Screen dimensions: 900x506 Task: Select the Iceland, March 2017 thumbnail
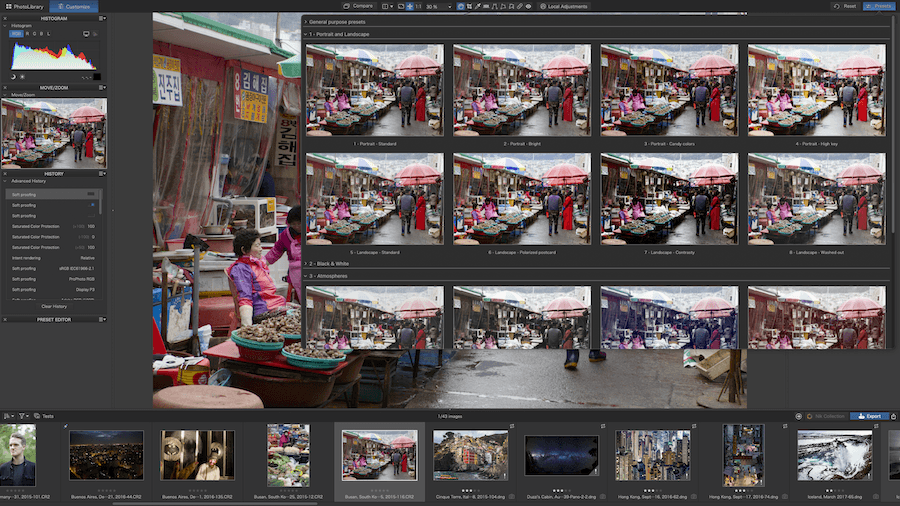835,456
